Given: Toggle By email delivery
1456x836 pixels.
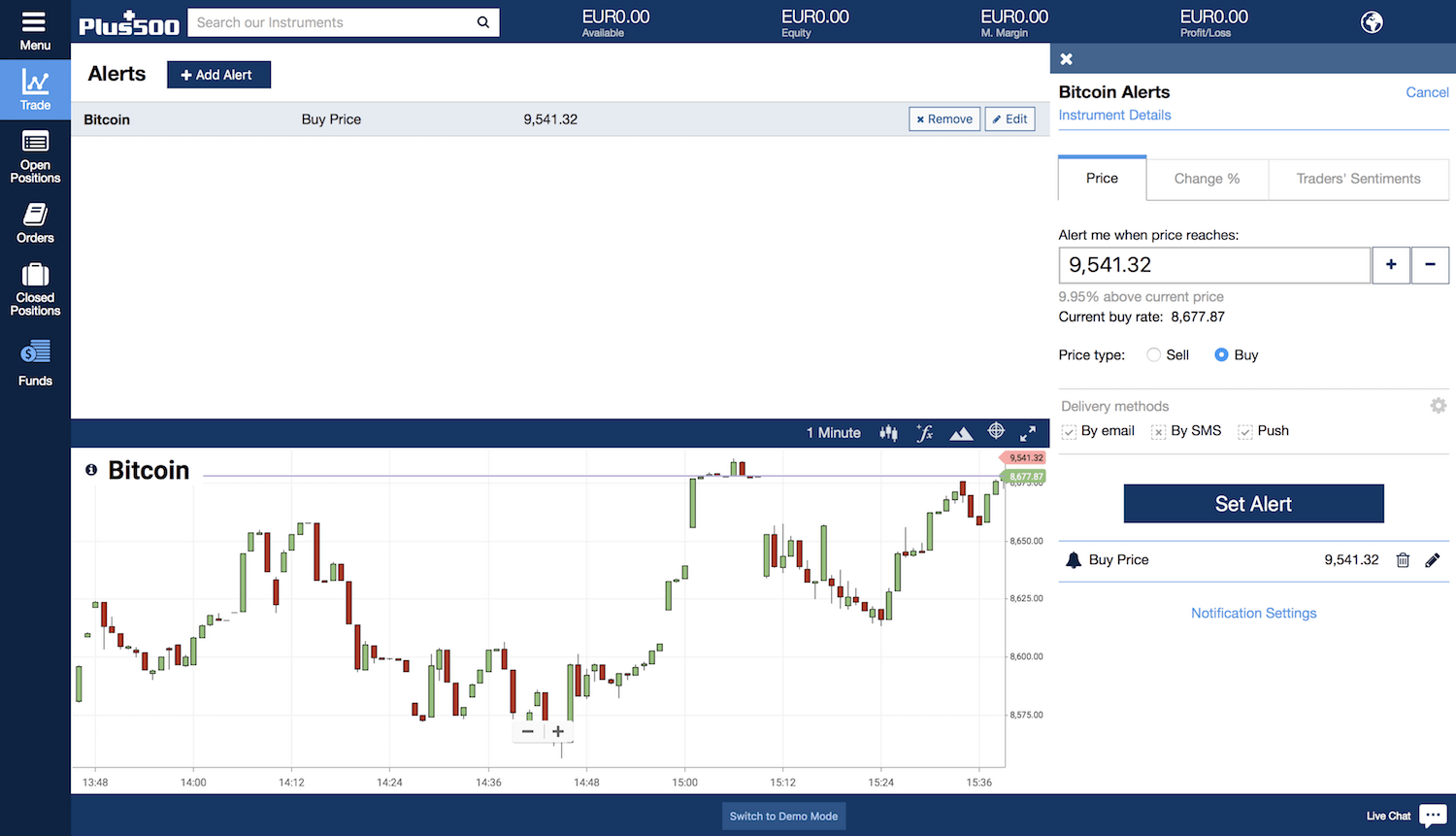Looking at the screenshot, I should 1069,432.
